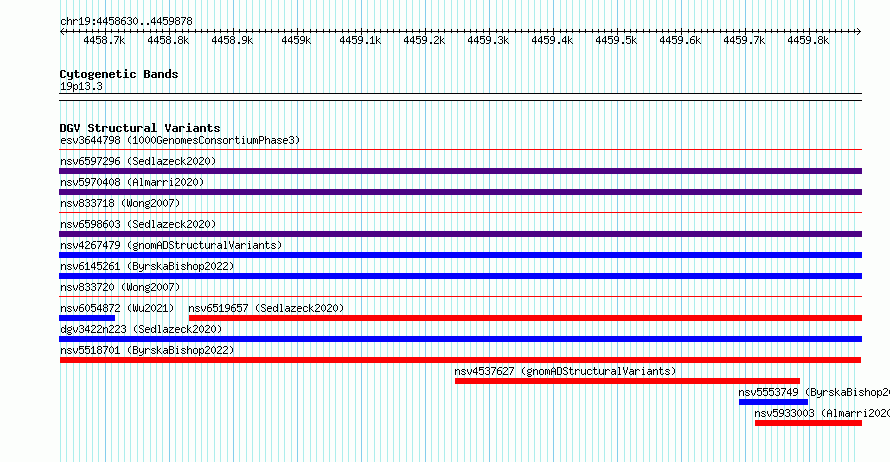Open the nsv6054872 Wu2021 label
The image size is (890, 462).
pyautogui.click(x=117, y=308)
